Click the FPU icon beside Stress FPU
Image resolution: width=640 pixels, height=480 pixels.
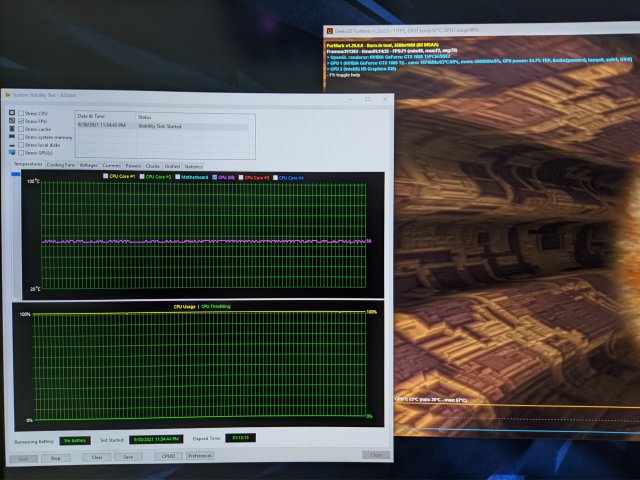point(11,121)
